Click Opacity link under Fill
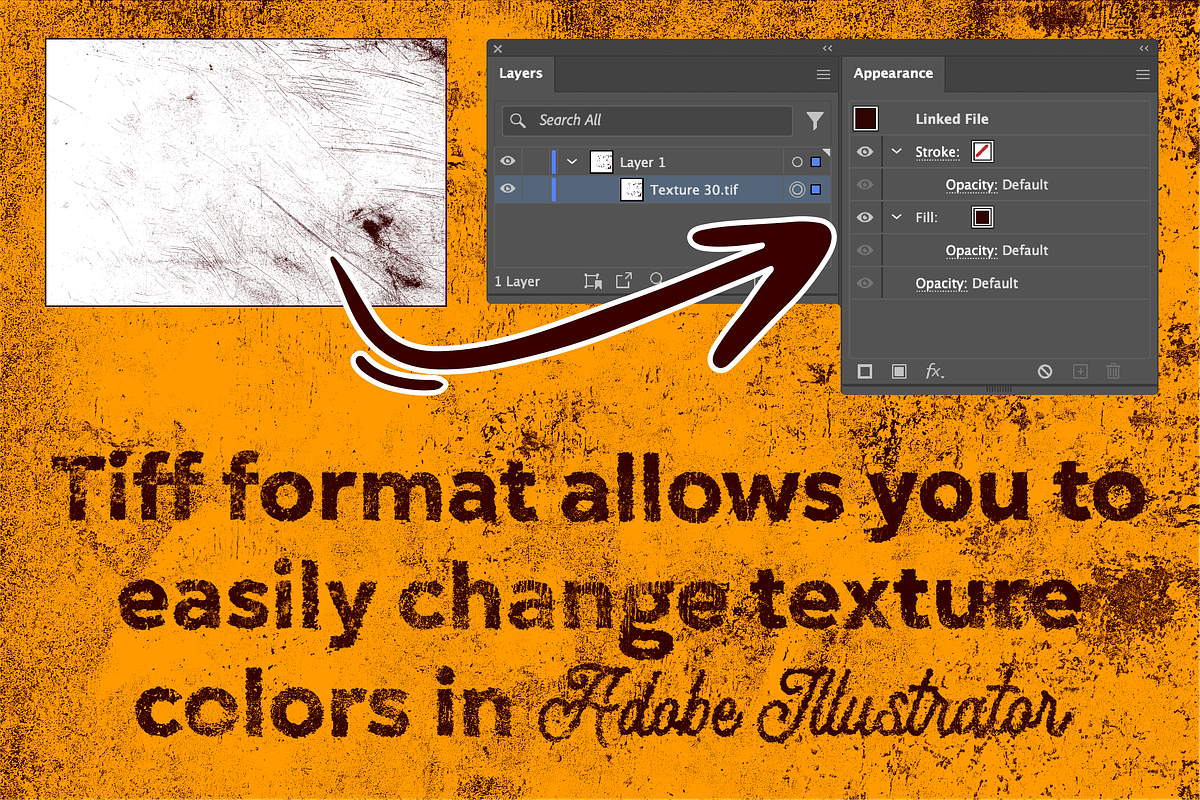 click(971, 250)
